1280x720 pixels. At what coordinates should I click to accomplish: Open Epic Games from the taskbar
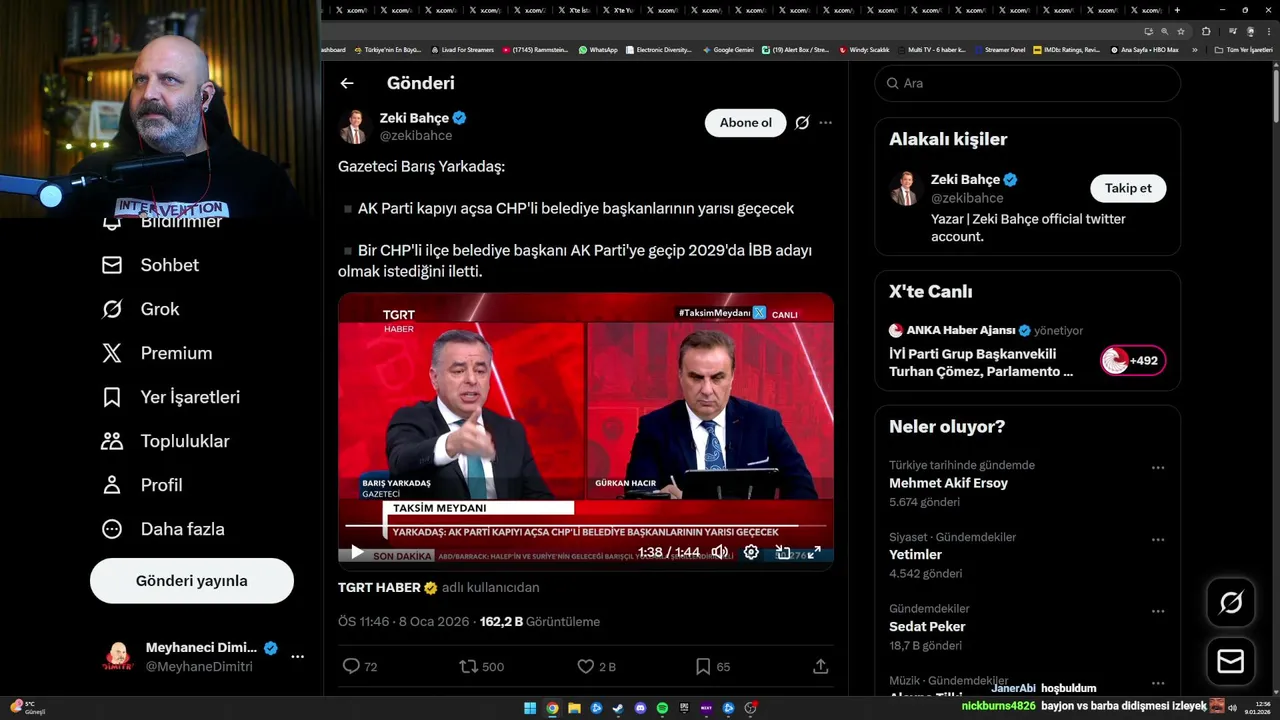(x=684, y=708)
